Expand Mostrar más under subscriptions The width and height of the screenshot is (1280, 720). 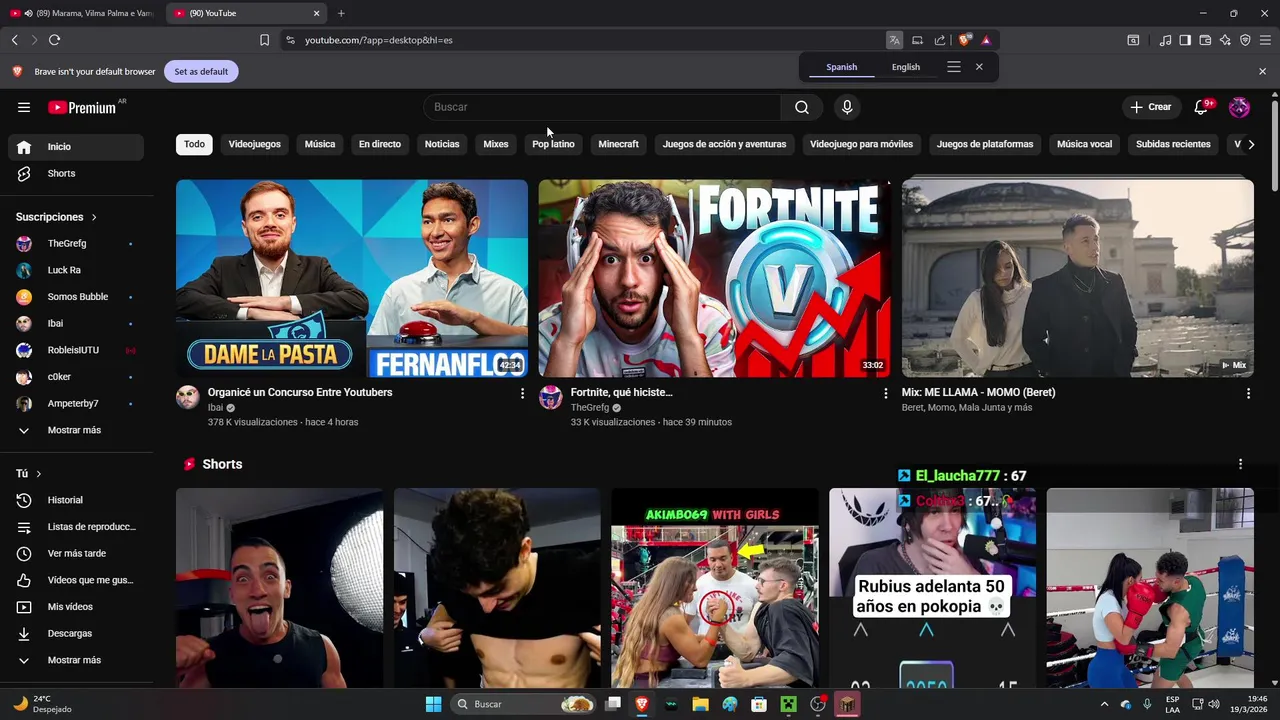[76, 430]
